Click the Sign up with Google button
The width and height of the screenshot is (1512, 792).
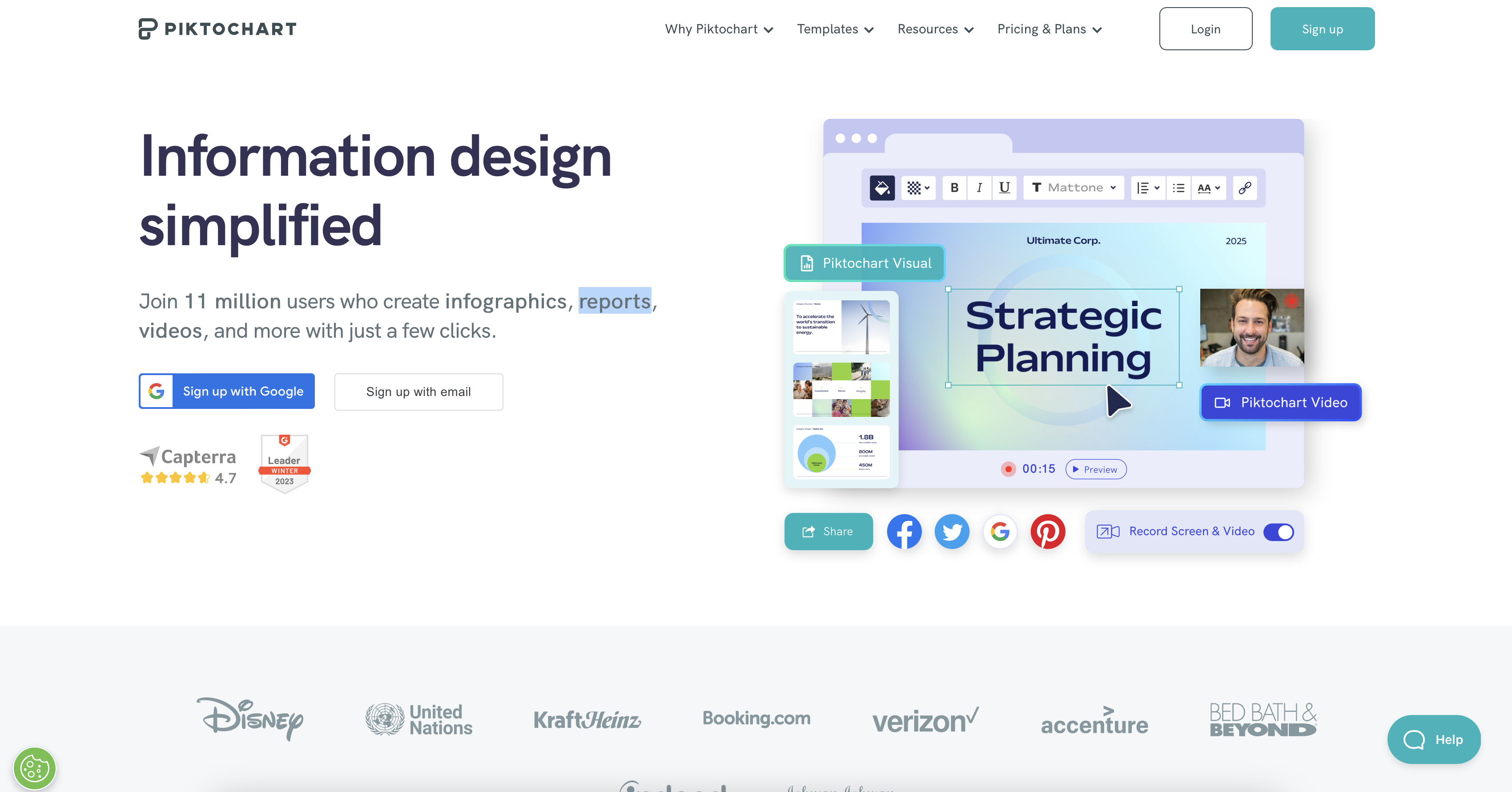[226, 391]
